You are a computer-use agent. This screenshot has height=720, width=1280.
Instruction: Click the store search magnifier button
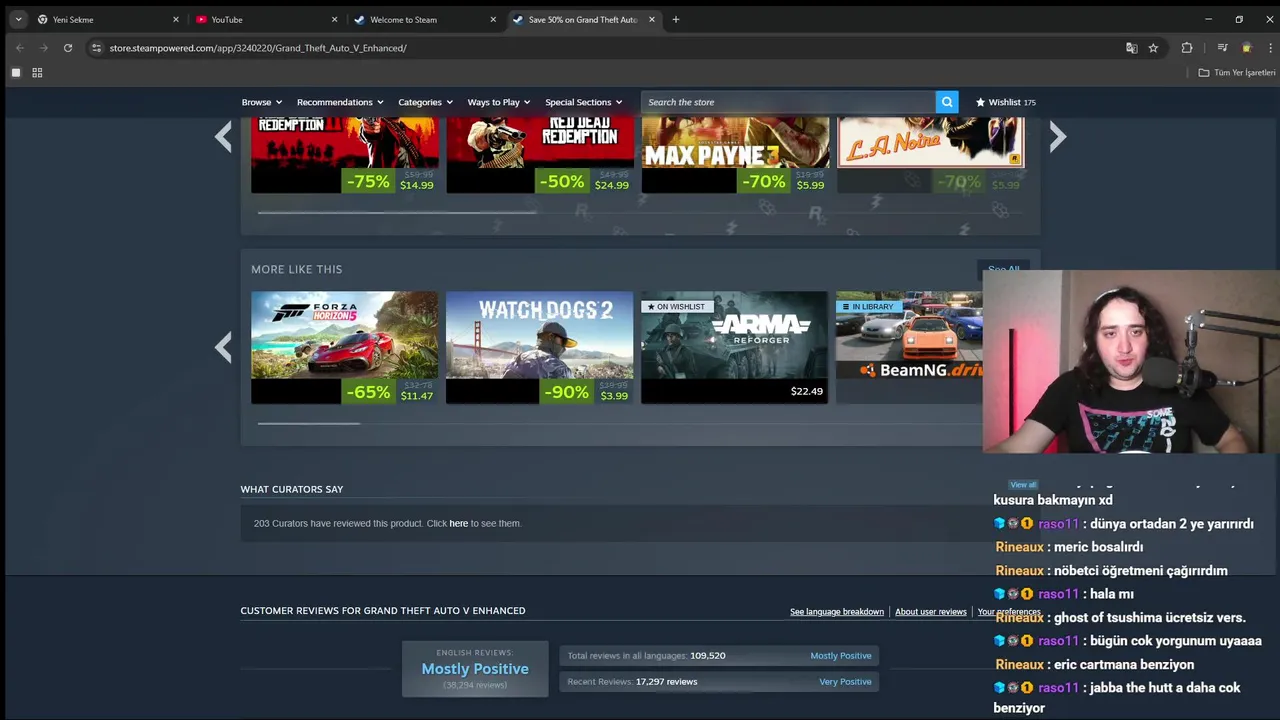pyautogui.click(x=946, y=102)
